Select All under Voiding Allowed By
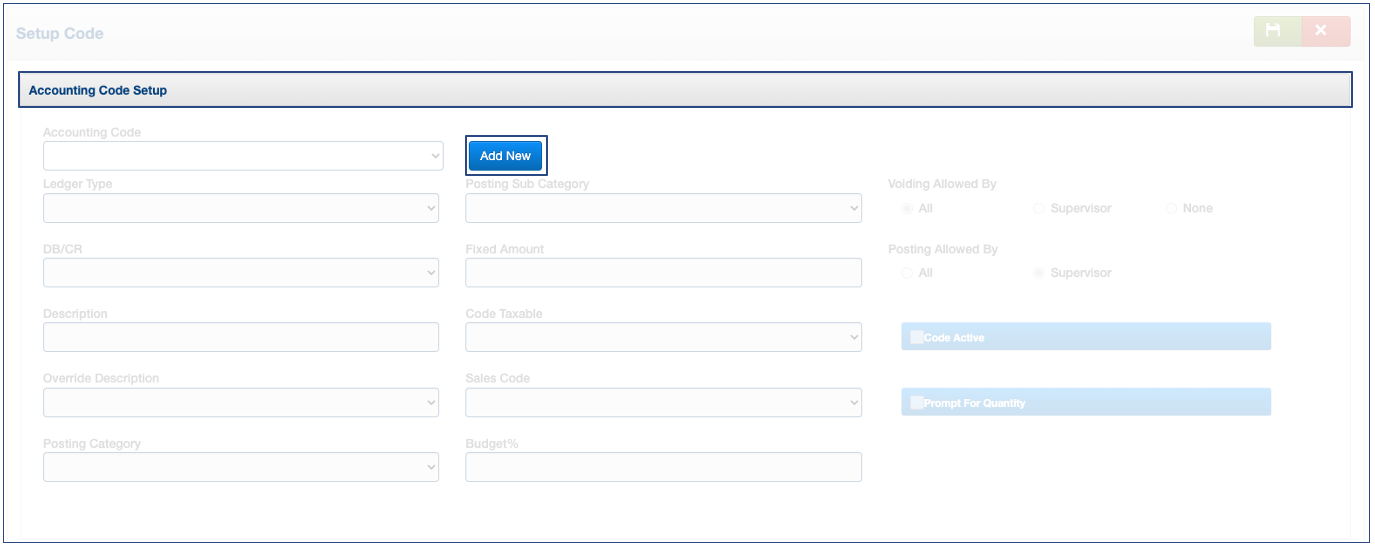Image resolution: width=1375 pixels, height=547 pixels. 907,209
